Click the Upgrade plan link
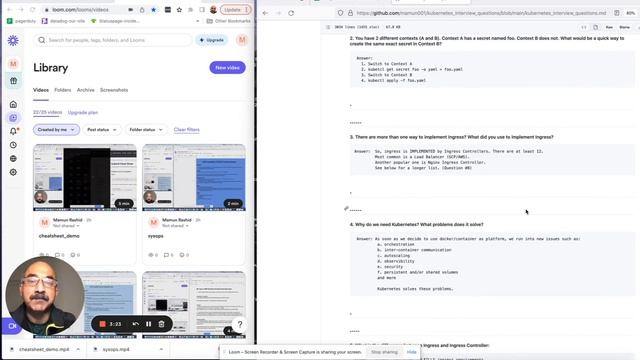Image resolution: width=640 pixels, height=360 pixels. [83, 112]
